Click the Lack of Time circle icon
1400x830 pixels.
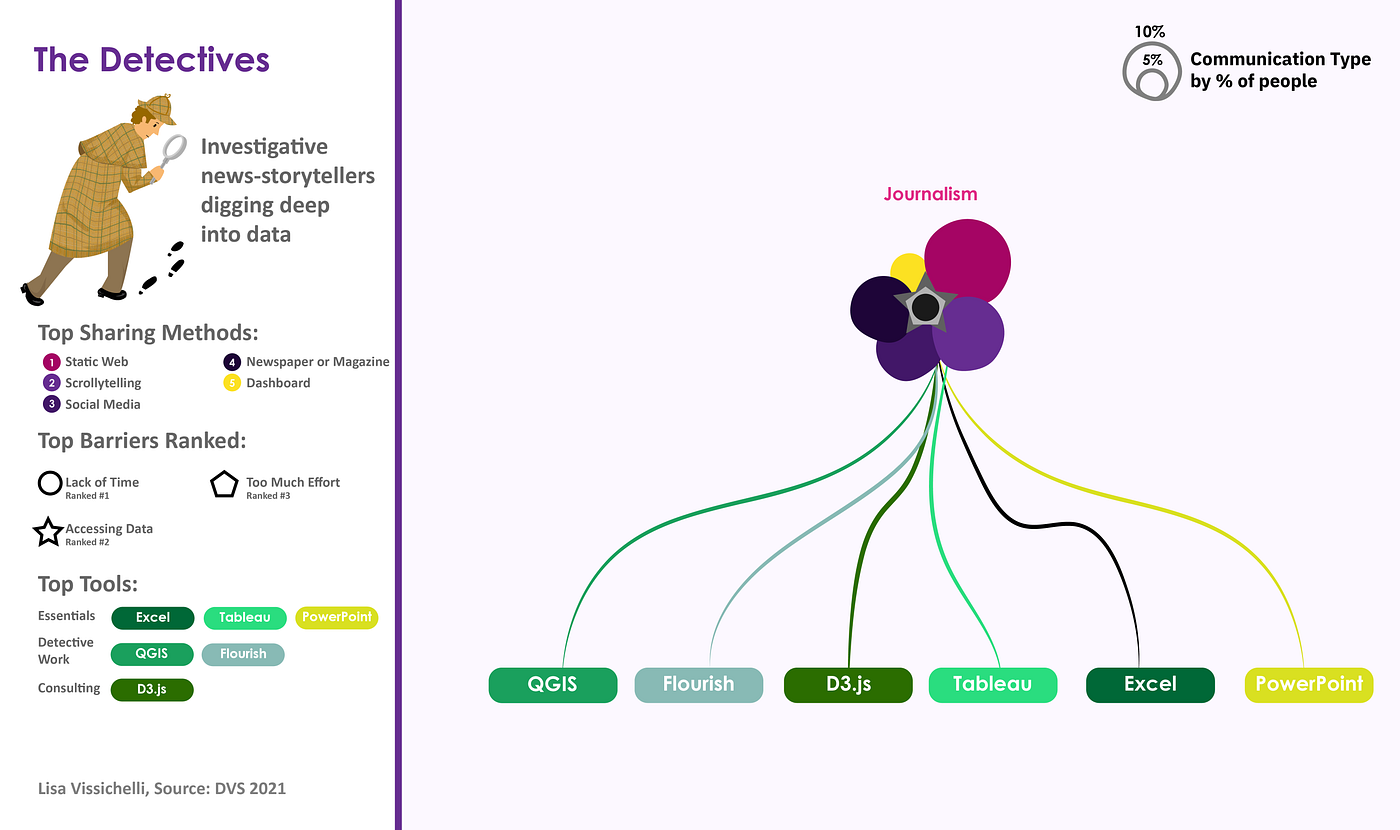50,484
